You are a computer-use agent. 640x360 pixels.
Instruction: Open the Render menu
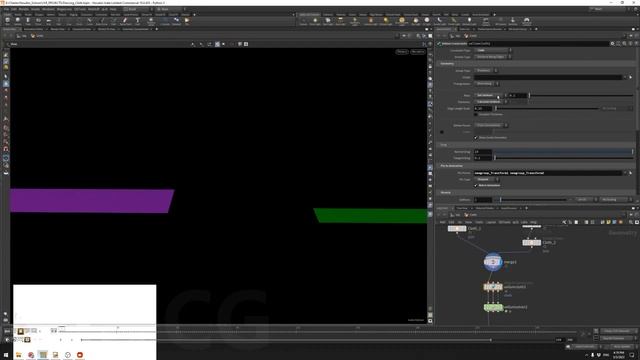[24, 9]
